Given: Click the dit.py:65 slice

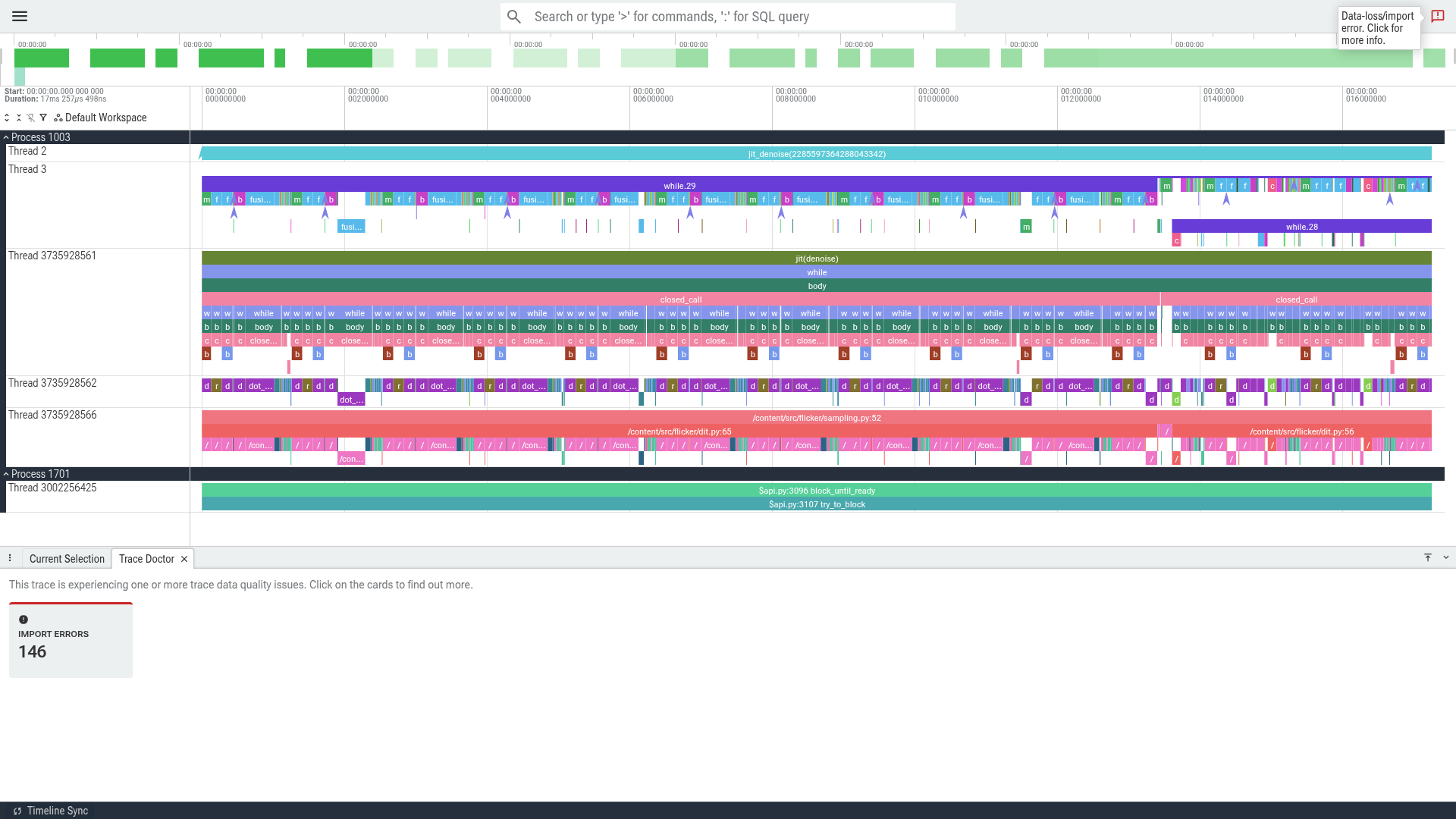Looking at the screenshot, I should 679,431.
